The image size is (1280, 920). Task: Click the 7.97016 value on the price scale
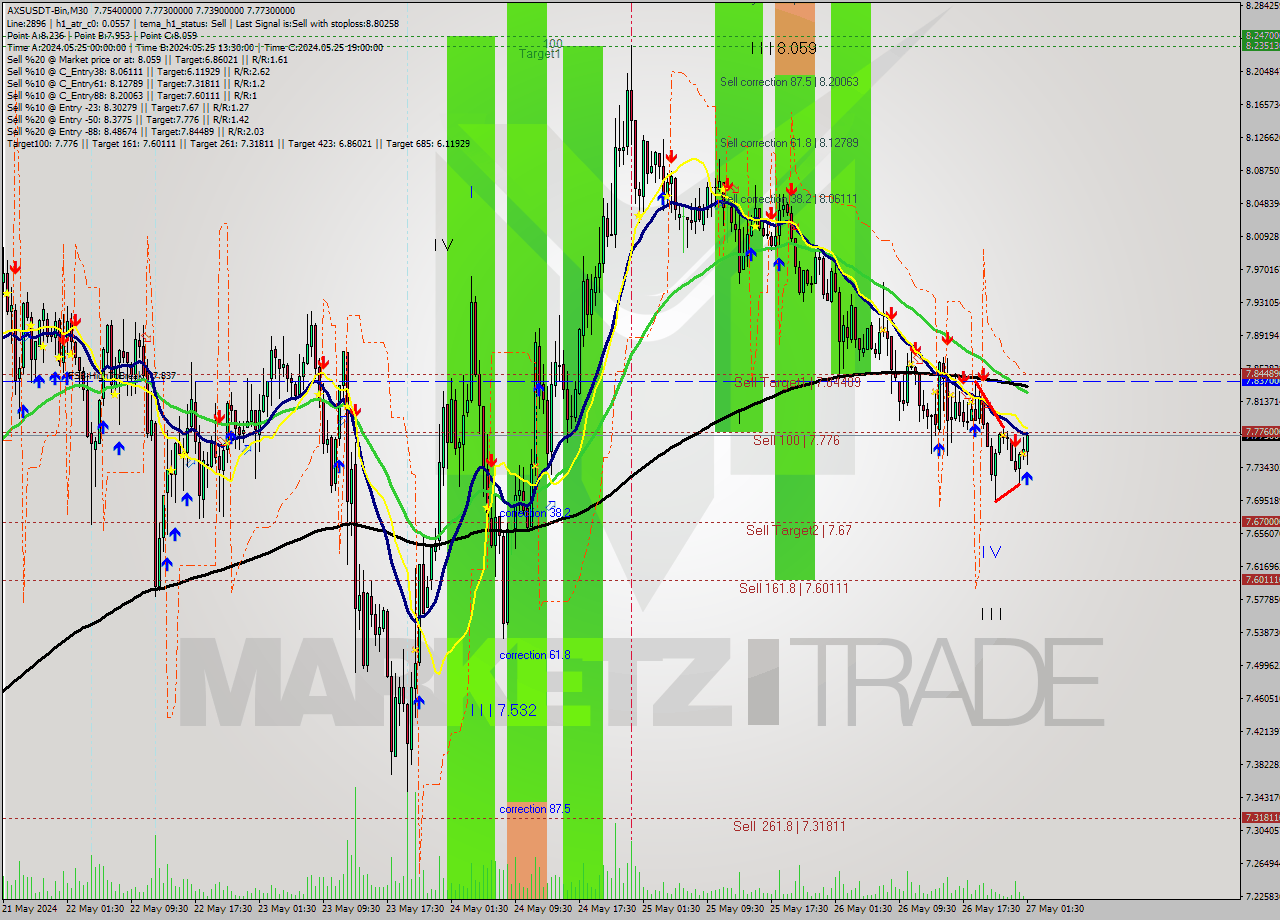(1261, 269)
